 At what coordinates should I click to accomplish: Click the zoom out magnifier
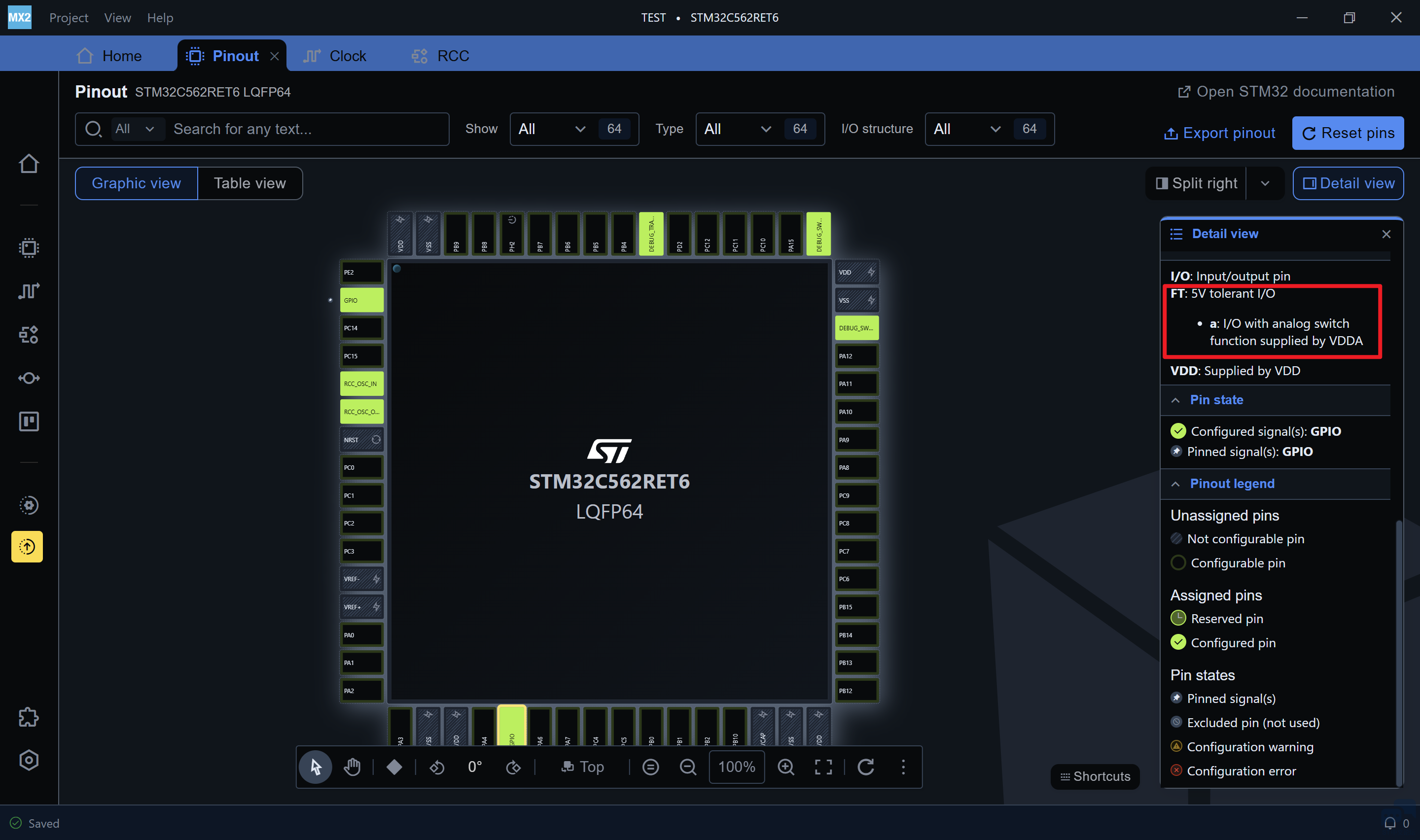[688, 767]
